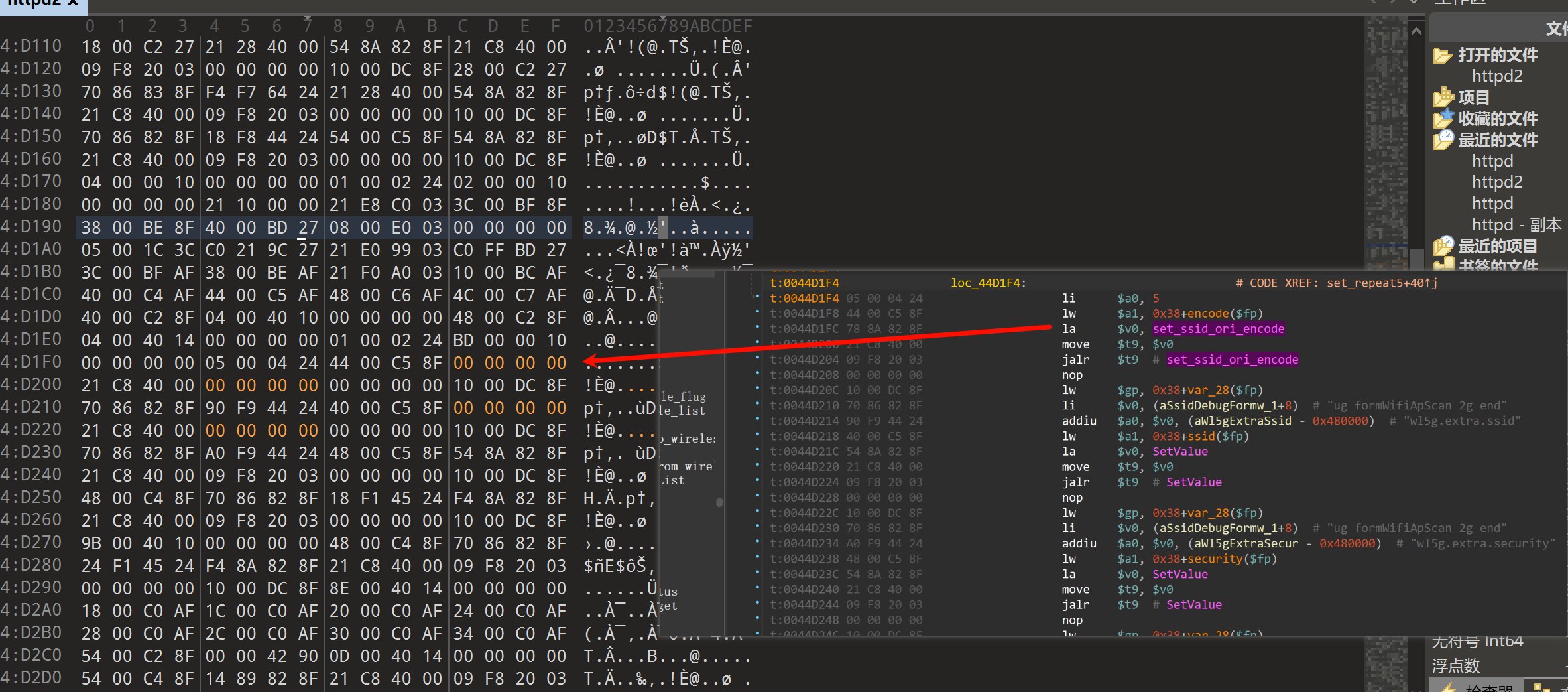Click the address 4:D190 row label
1568x692 pixels.
point(31,227)
